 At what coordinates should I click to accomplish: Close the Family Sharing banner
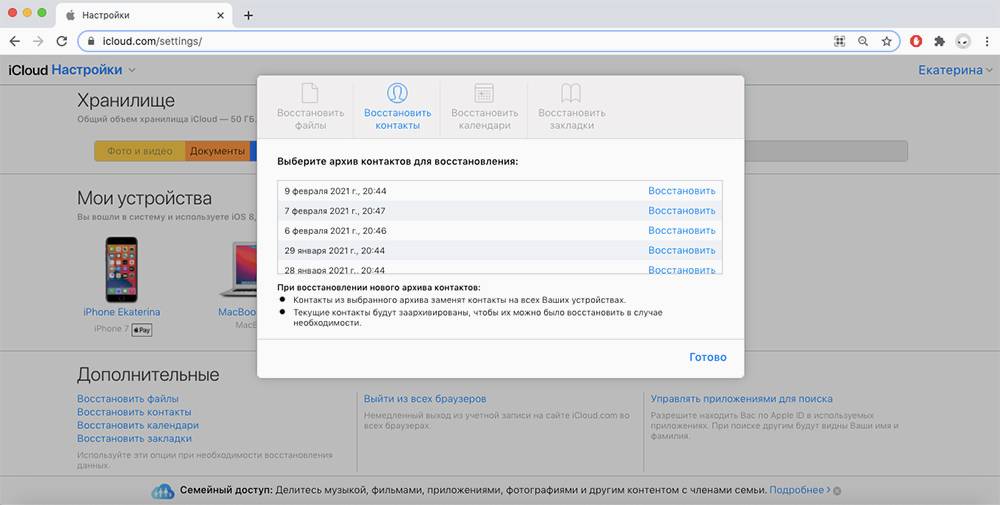click(x=837, y=491)
